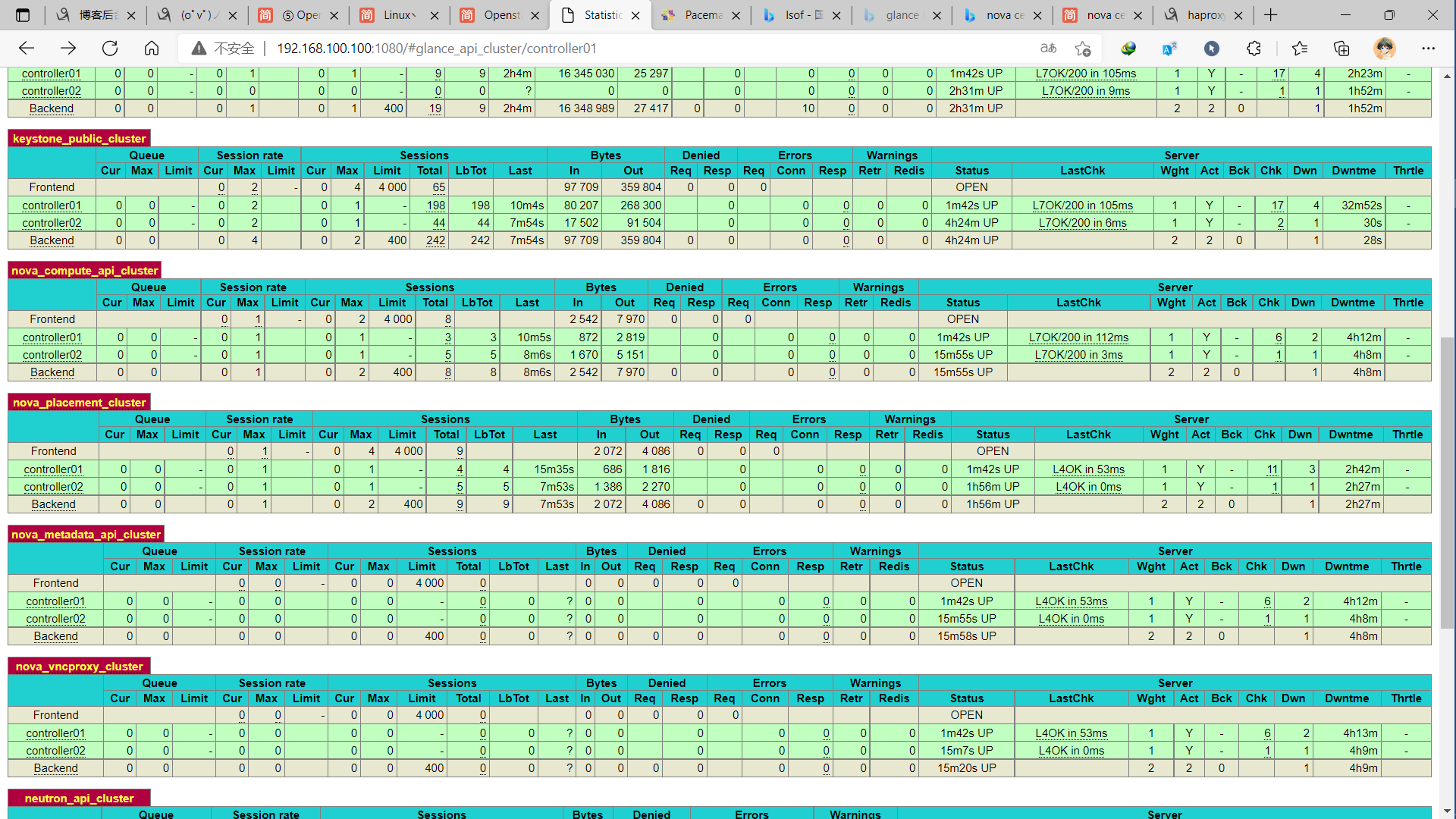Open the Collections icon
The image size is (1456, 819).
(1341, 49)
